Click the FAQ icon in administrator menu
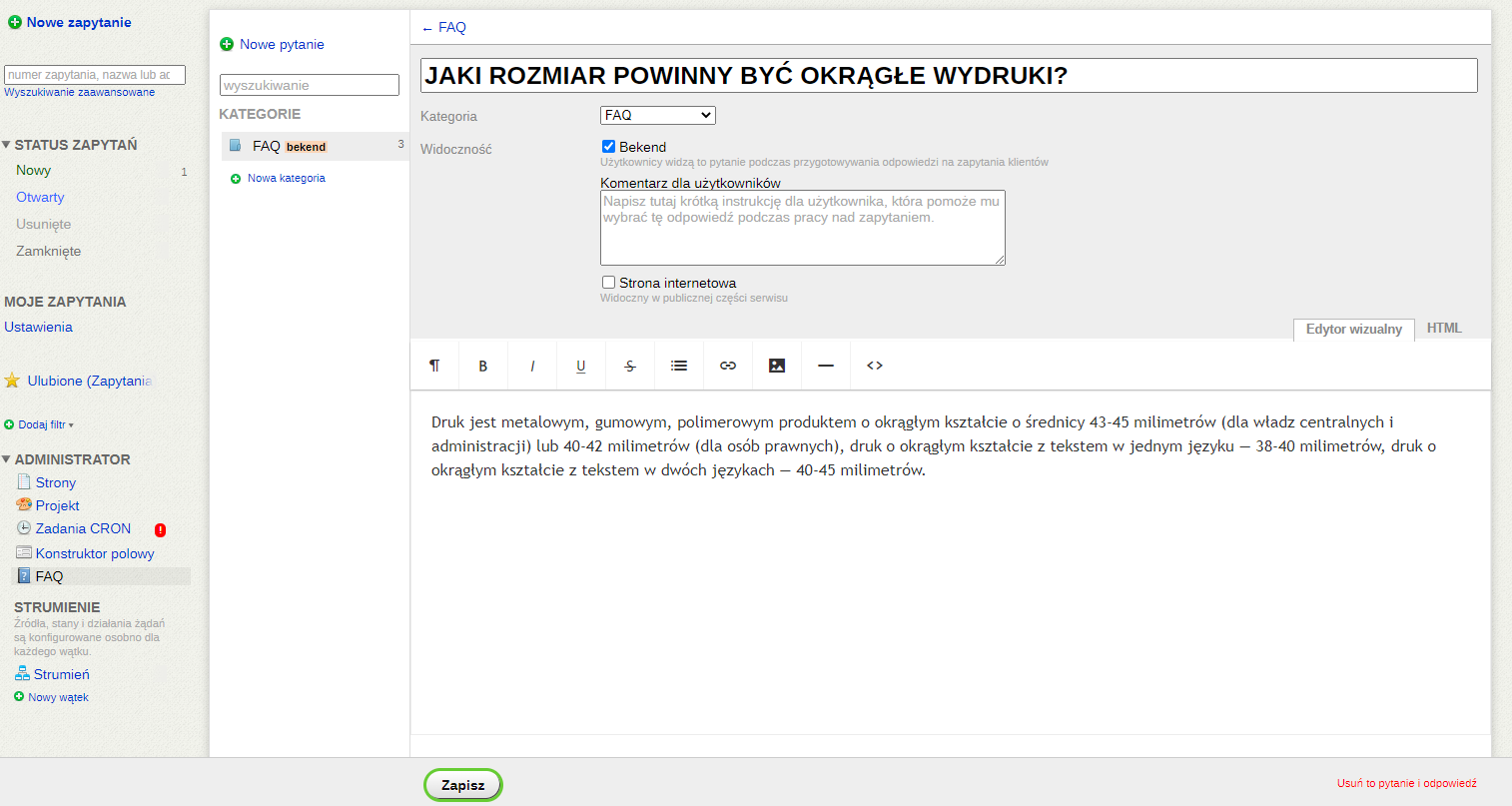 coord(24,575)
